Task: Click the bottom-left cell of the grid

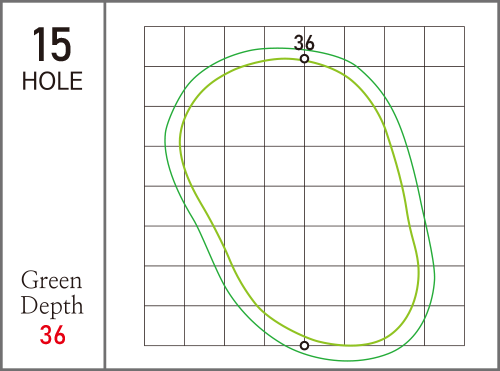Action: tap(164, 325)
